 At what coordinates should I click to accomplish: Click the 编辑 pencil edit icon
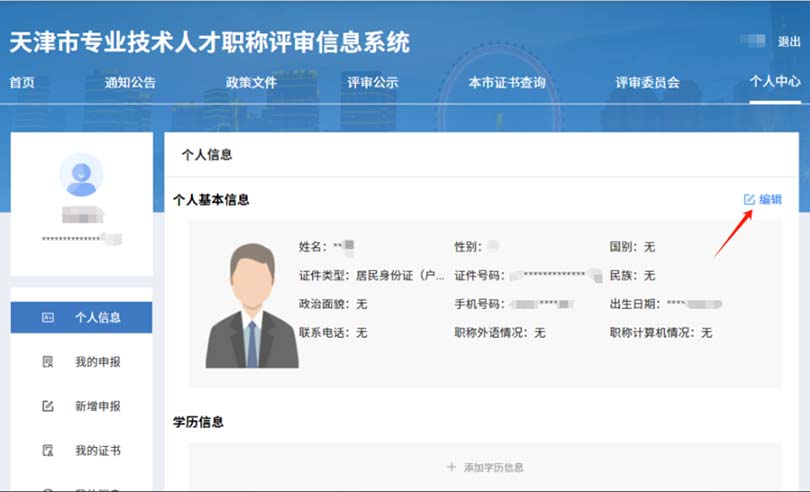[749, 200]
